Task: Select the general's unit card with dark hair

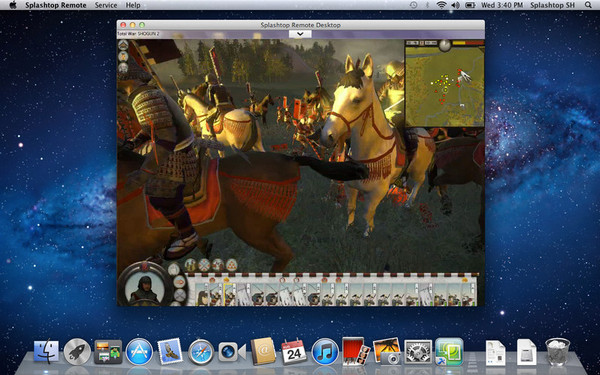Action: 202,294
